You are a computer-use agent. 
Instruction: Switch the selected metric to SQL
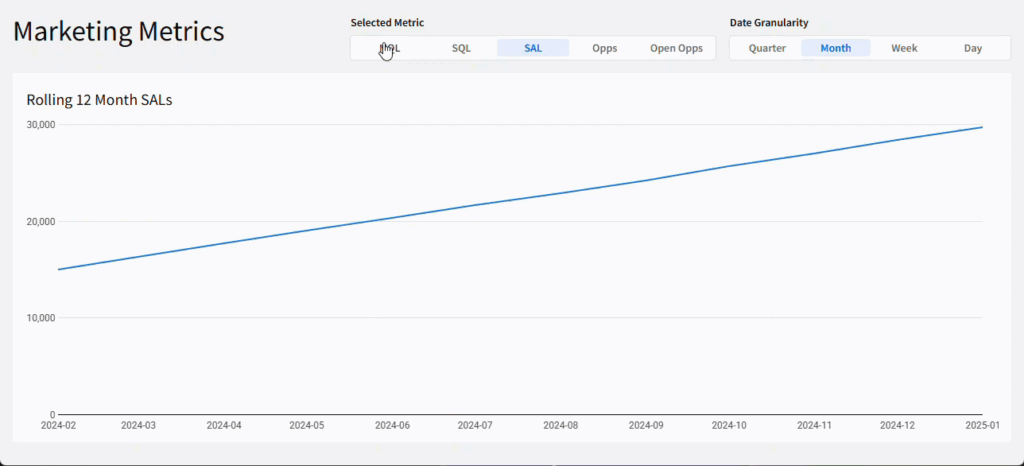[461, 48]
